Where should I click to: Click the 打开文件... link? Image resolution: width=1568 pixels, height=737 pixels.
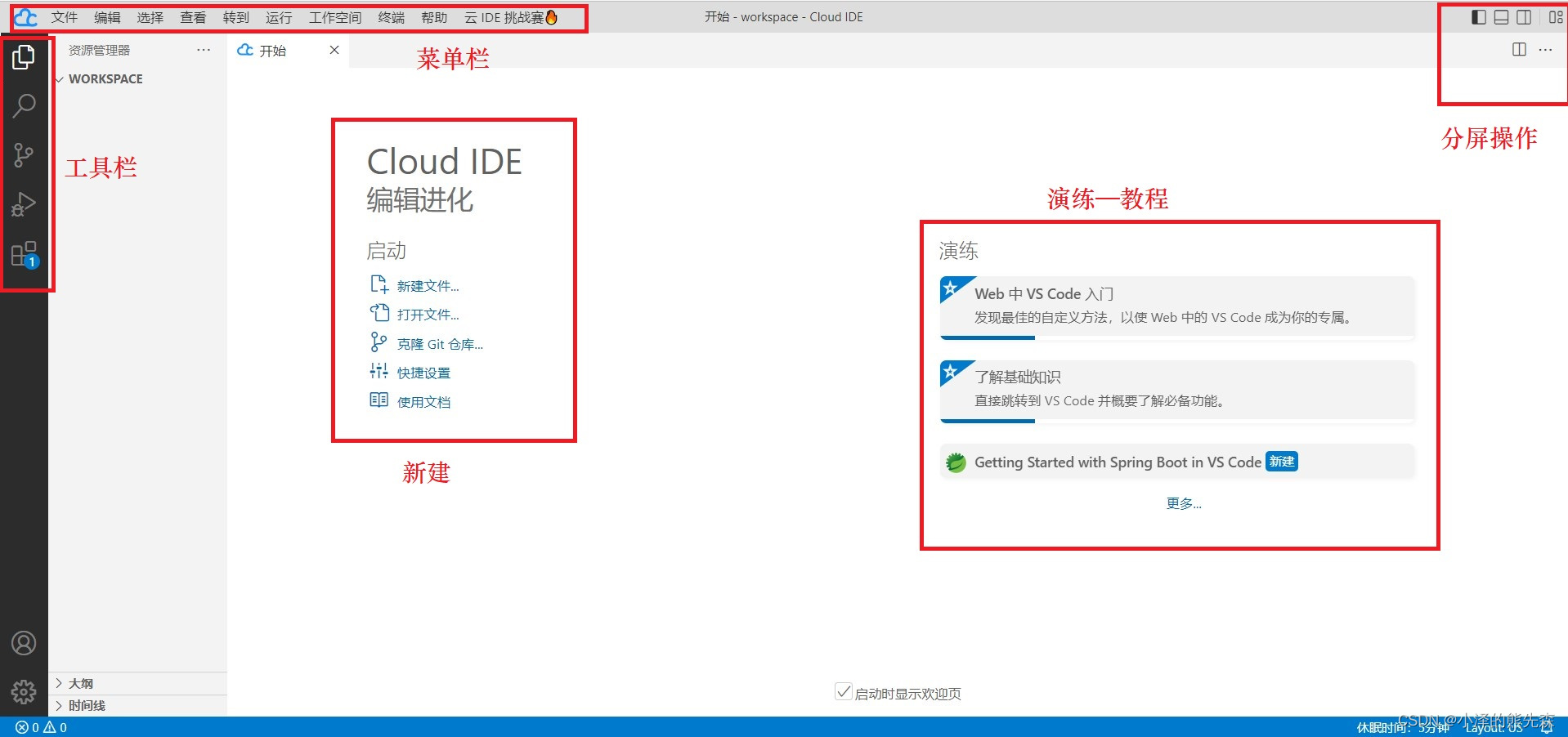tap(428, 315)
